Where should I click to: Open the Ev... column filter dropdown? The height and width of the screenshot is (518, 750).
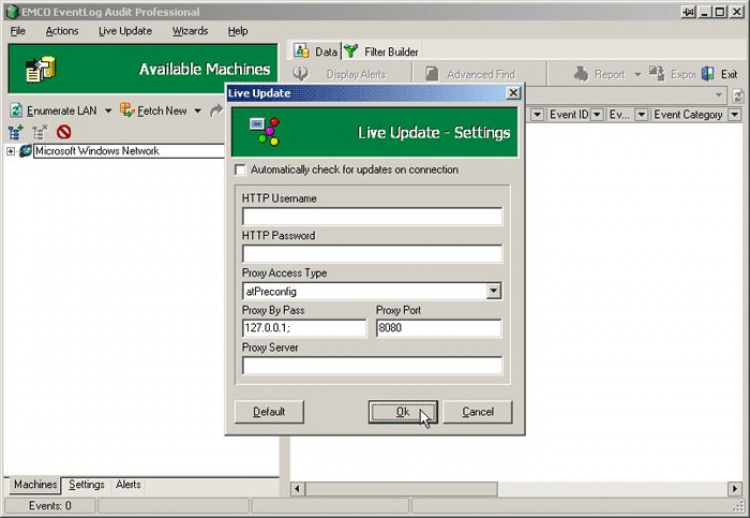pyautogui.click(x=641, y=114)
